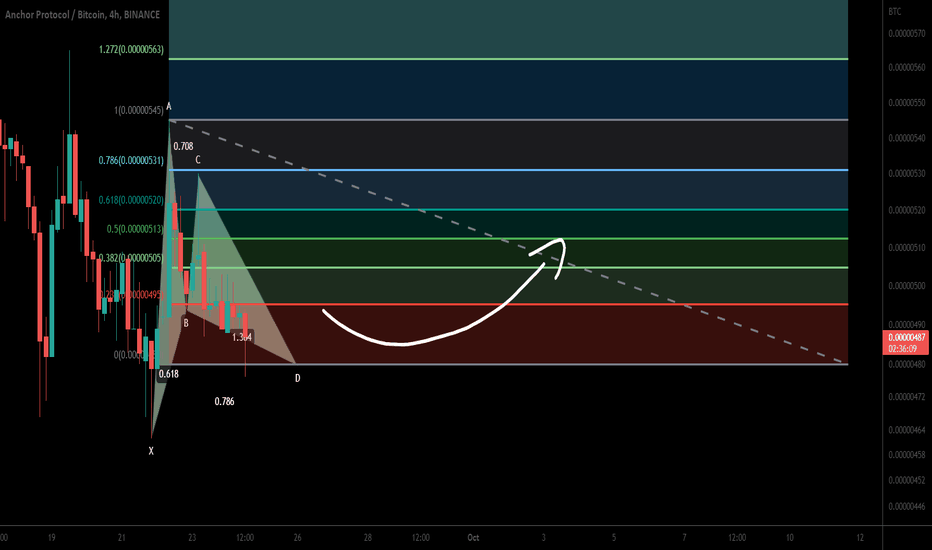Click the Oct marker on time axis
The height and width of the screenshot is (550, 932).
click(473, 538)
